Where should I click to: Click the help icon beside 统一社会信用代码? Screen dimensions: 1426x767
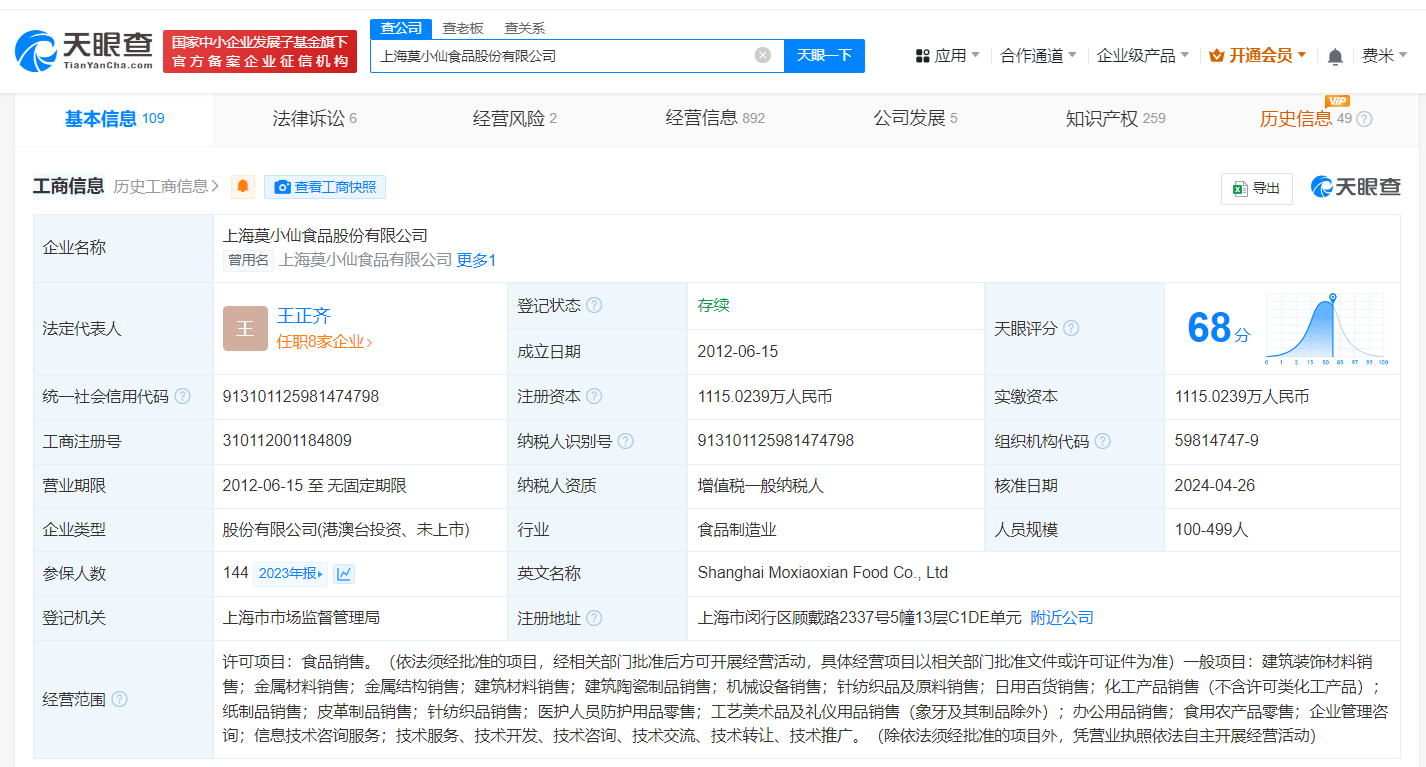tap(183, 396)
